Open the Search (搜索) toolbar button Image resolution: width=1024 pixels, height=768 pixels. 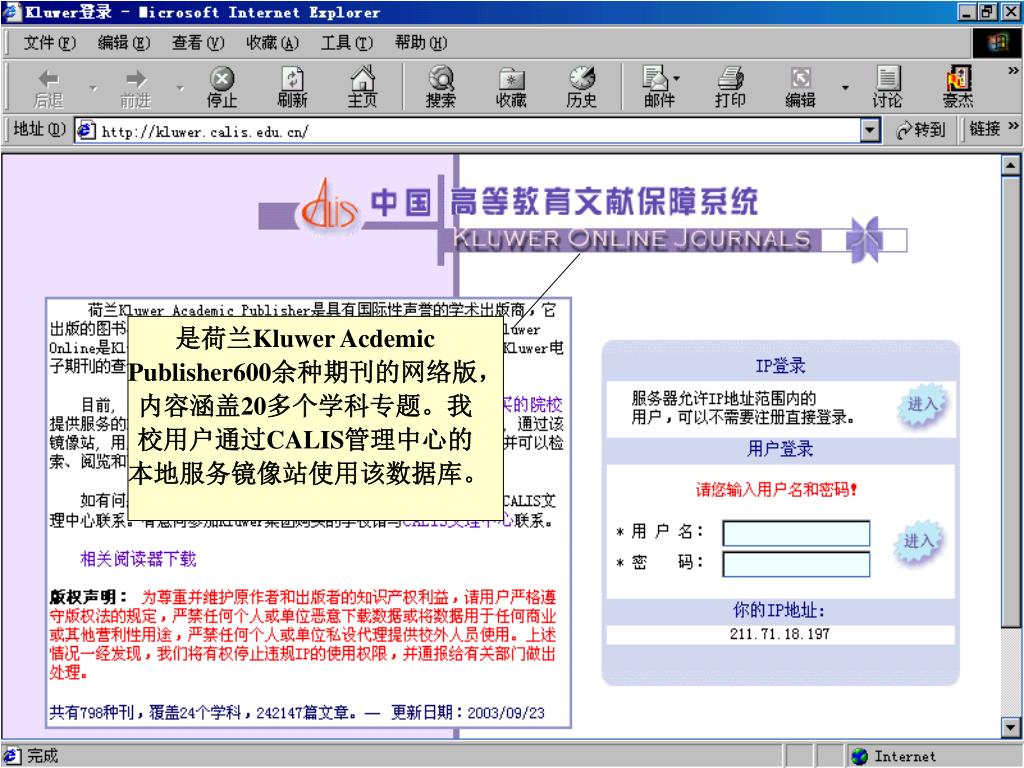click(x=441, y=88)
